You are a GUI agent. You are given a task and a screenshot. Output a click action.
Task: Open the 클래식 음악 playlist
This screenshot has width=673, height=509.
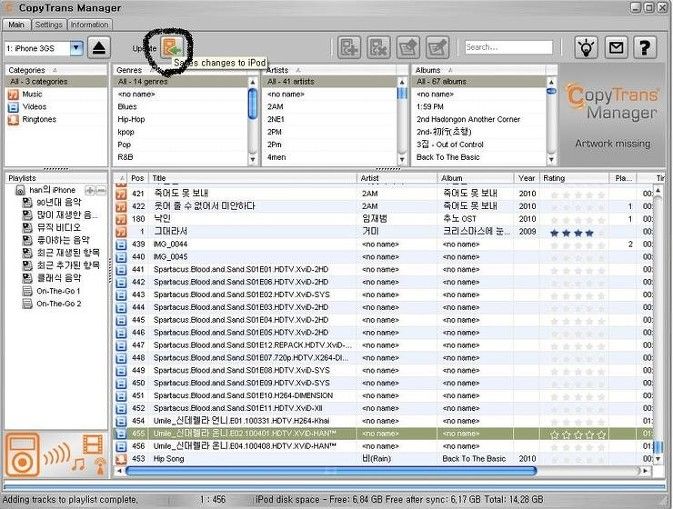click(x=58, y=278)
